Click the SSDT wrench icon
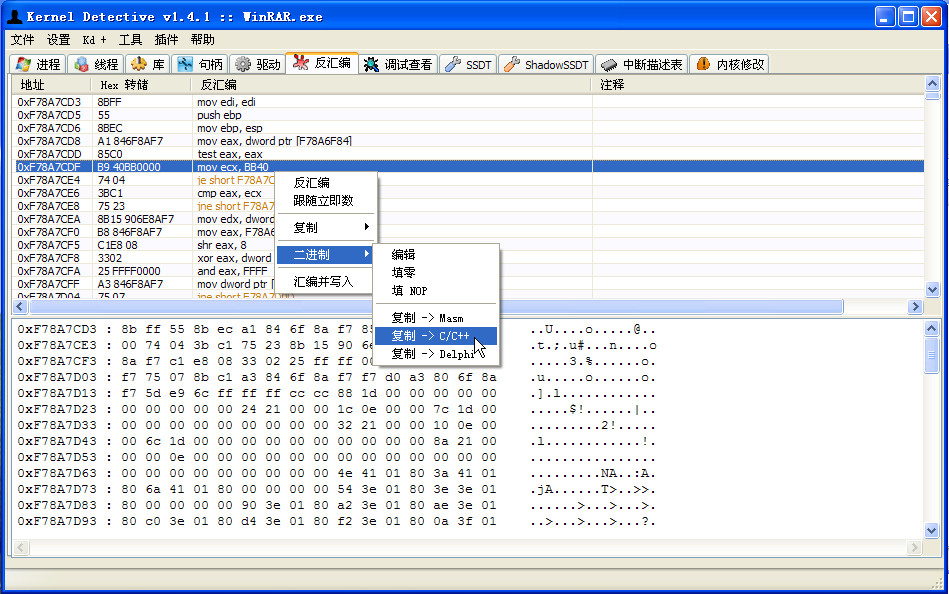The image size is (949, 594). 452,64
